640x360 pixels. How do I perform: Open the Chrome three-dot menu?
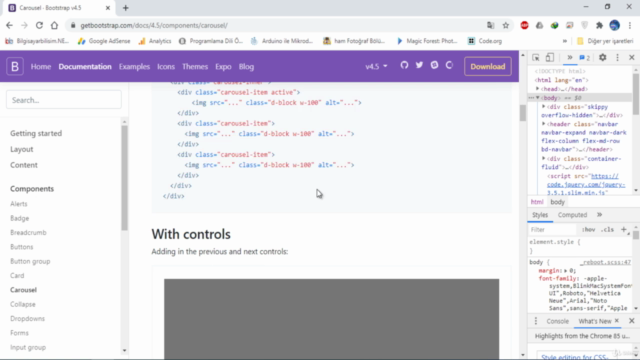click(x=630, y=25)
